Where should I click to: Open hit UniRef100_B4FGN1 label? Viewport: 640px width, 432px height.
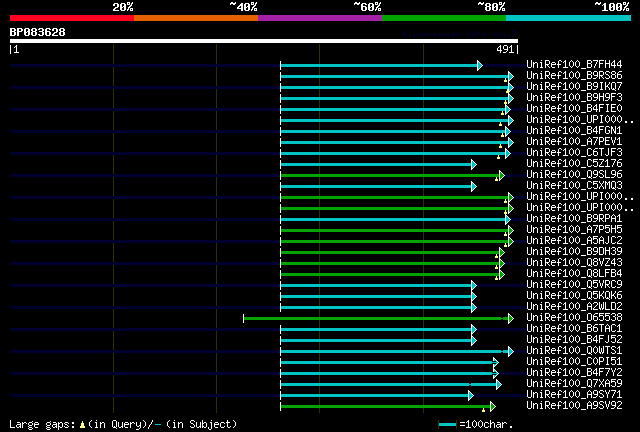[x=574, y=131]
